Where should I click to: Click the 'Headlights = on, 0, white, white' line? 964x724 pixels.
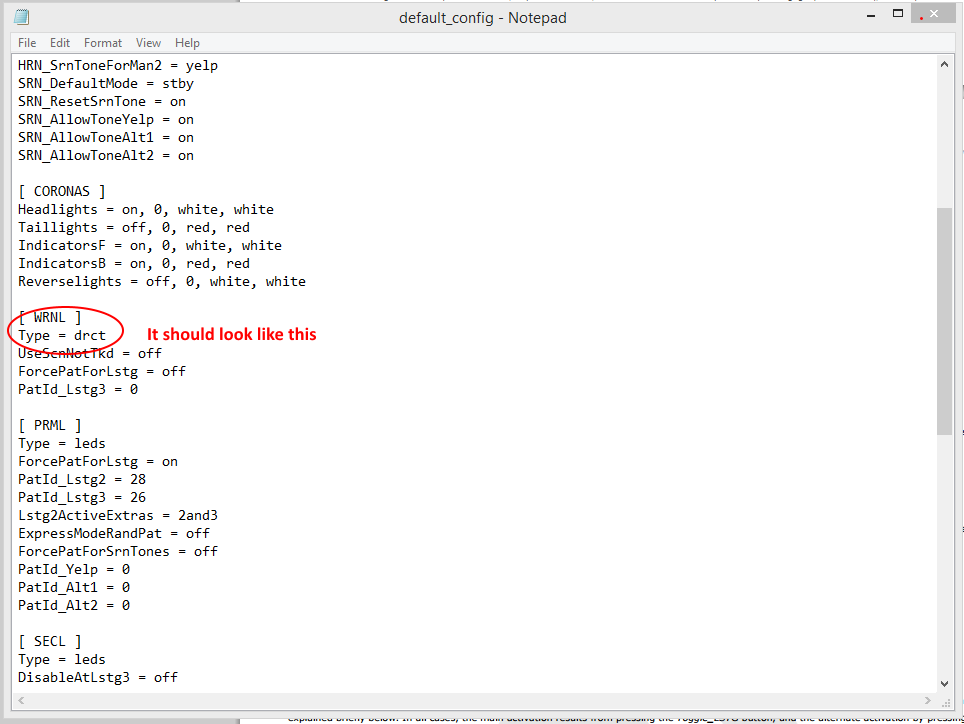coord(146,210)
